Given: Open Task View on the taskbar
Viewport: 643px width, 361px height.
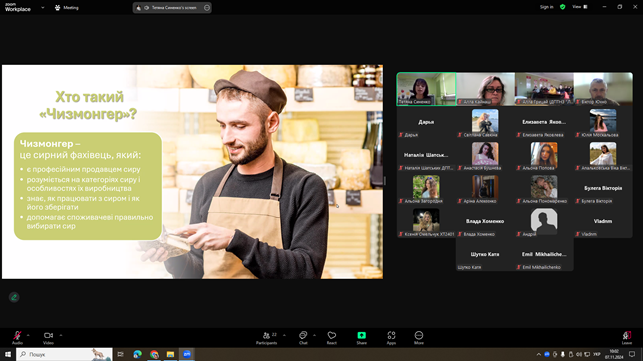Looking at the screenshot, I should tap(121, 354).
